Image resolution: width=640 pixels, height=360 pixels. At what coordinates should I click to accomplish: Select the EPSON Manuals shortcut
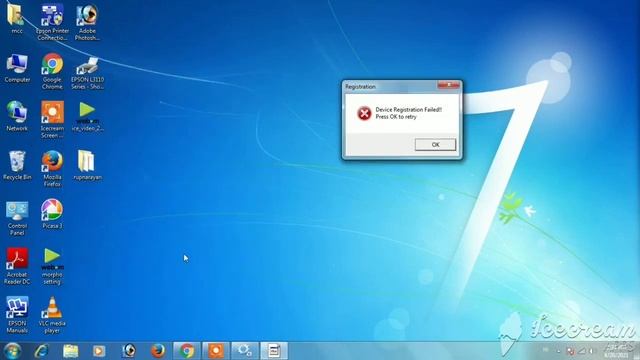click(17, 315)
